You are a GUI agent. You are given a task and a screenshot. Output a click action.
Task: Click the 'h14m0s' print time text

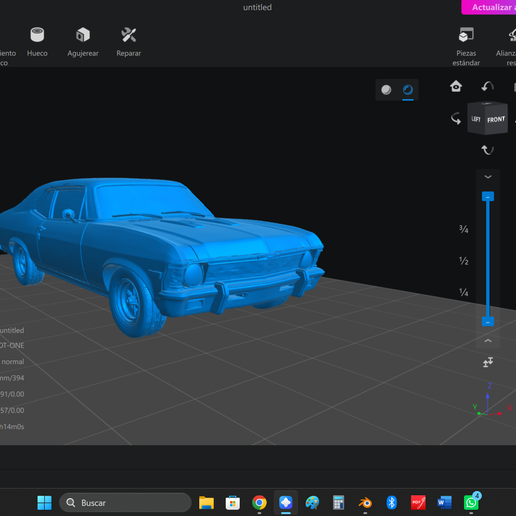click(12, 427)
